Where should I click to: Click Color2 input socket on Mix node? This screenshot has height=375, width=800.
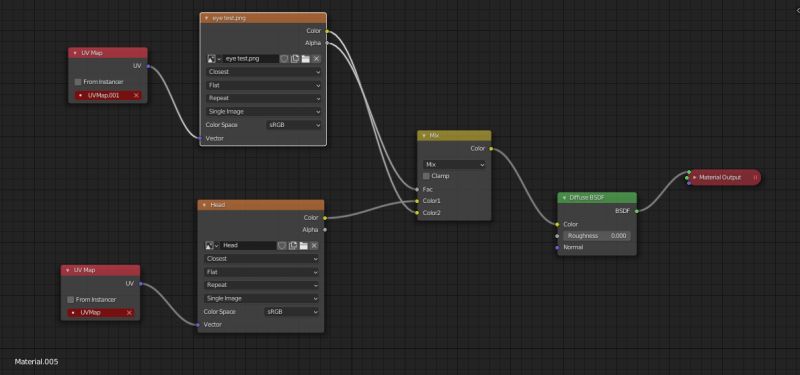[417, 213]
